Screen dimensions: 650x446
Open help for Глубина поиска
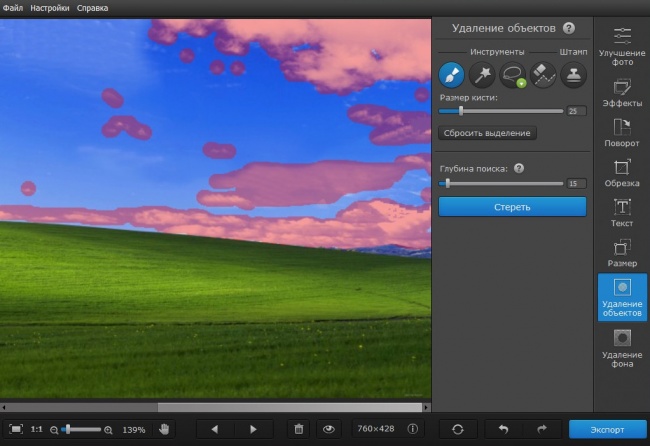519,168
